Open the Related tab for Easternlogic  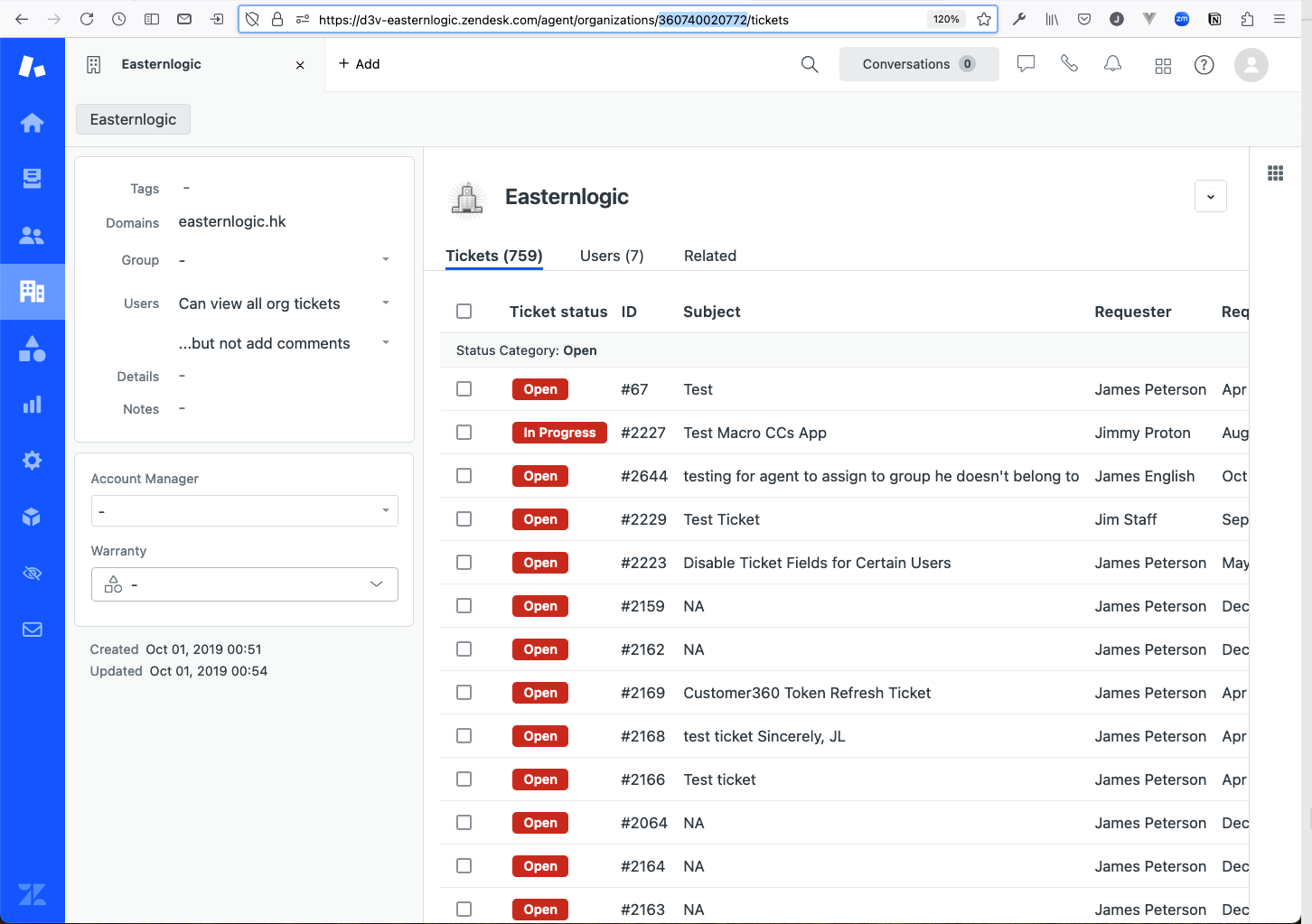710,256
